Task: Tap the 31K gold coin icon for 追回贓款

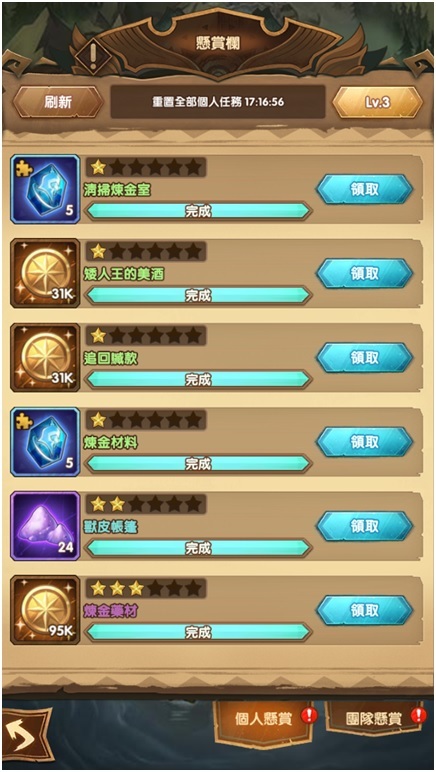Action: pos(45,357)
